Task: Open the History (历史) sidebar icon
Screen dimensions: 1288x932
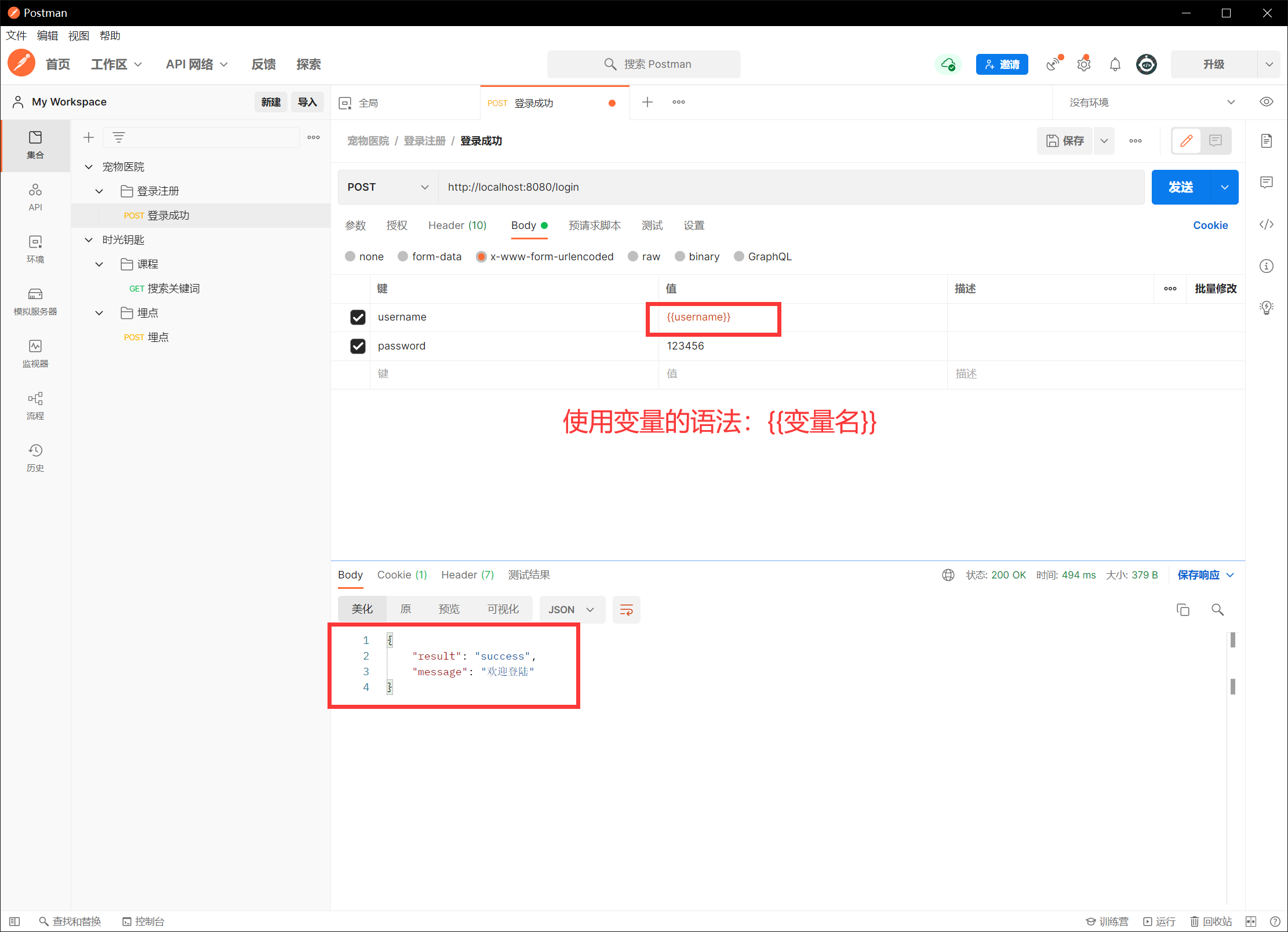Action: 35,457
